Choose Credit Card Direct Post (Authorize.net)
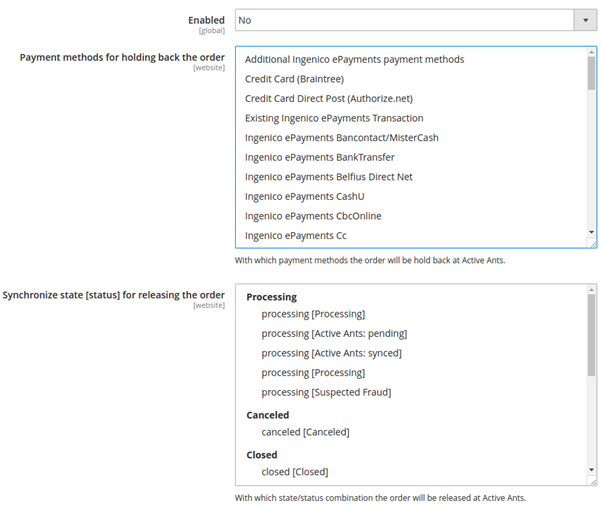602x509 pixels. point(328,99)
